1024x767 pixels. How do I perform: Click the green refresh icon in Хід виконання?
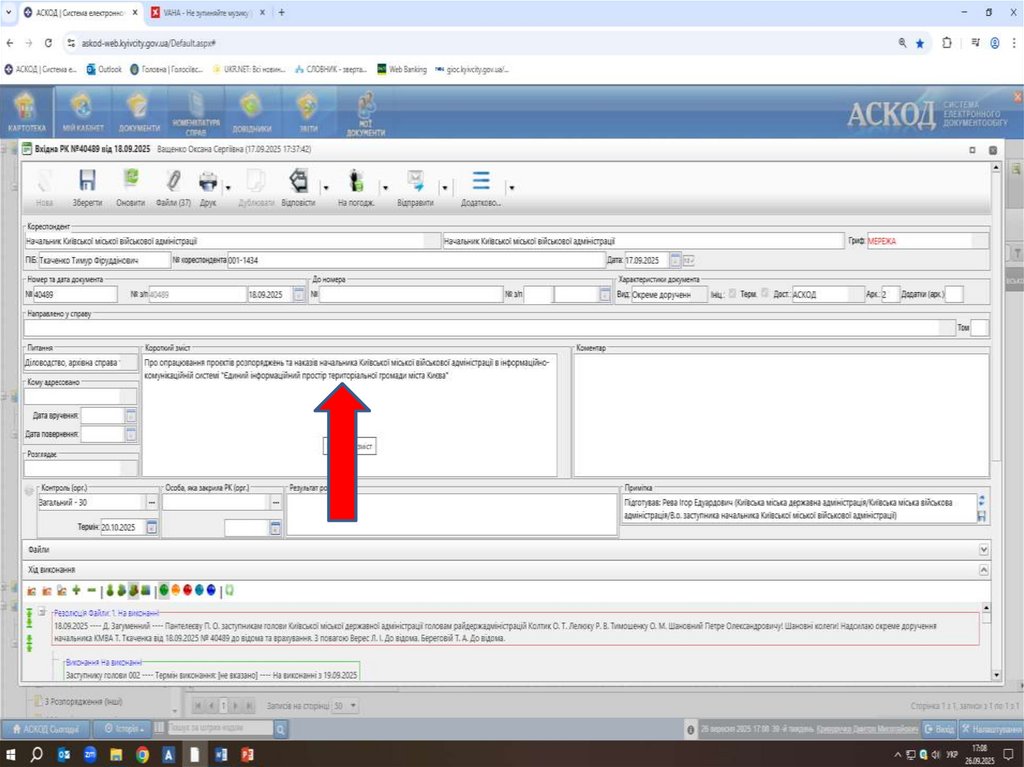229,591
